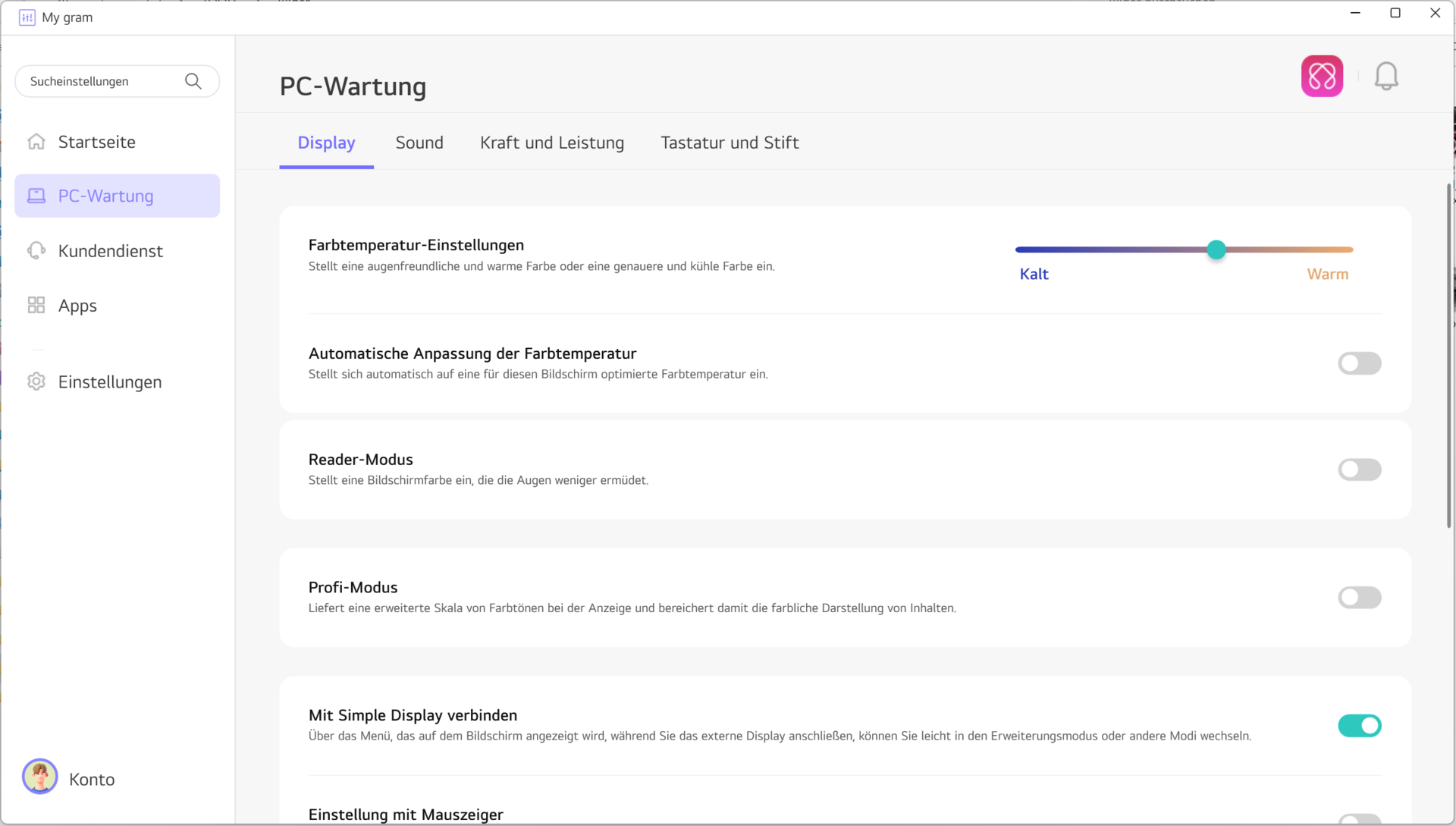The height and width of the screenshot is (826, 1456).
Task: Click the search magnifier icon
Action: pyautogui.click(x=193, y=81)
